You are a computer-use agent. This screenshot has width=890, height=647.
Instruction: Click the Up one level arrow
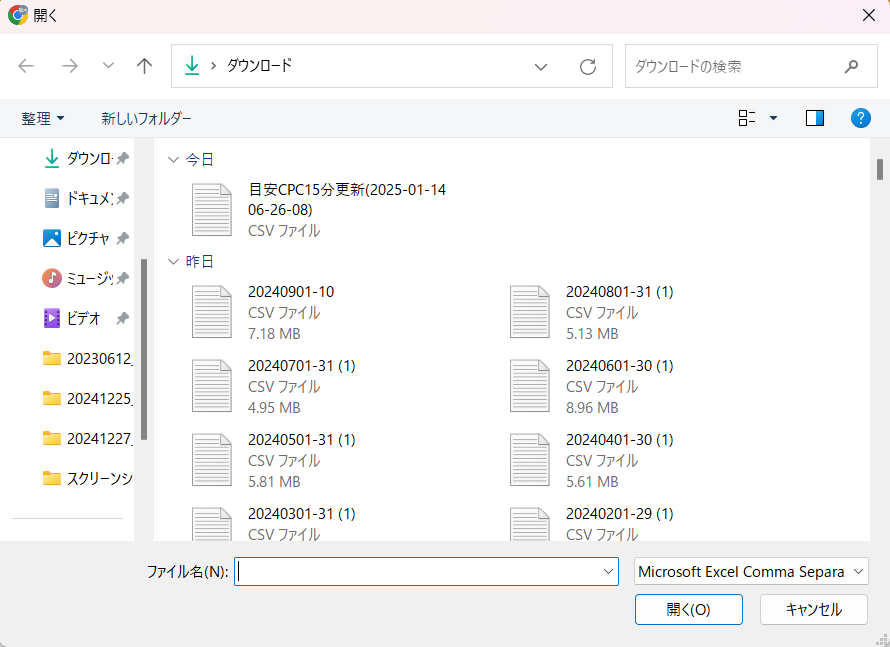pyautogui.click(x=145, y=66)
